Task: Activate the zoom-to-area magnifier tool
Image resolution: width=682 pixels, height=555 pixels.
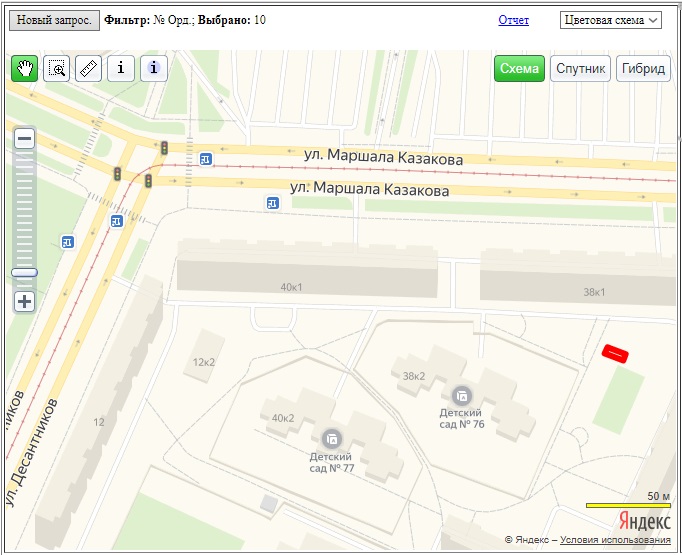Action: point(57,68)
